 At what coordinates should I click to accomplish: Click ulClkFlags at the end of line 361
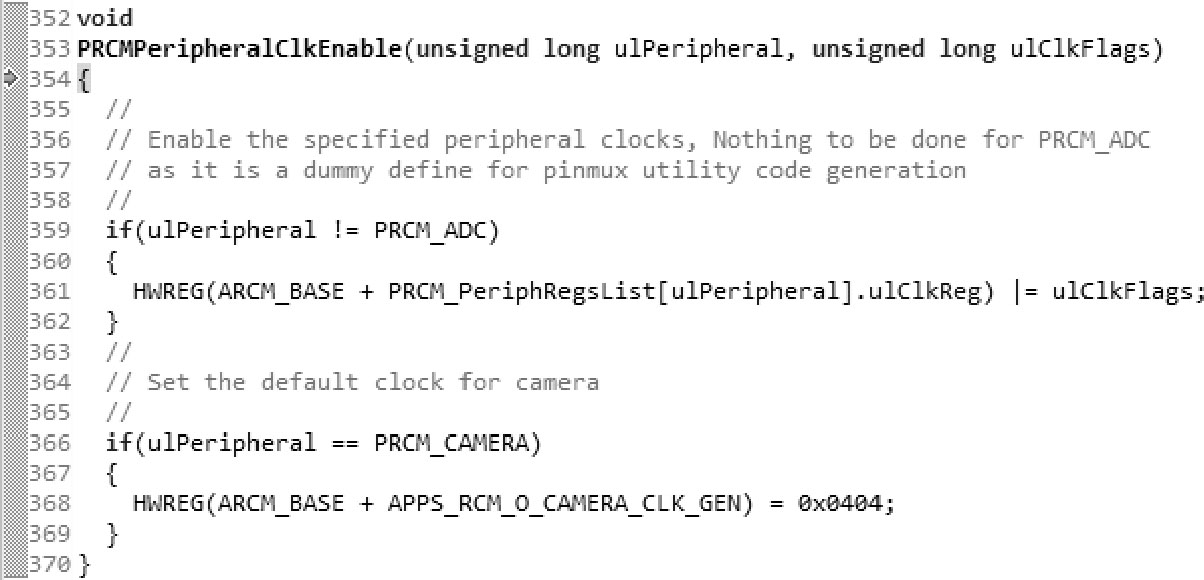(1124, 292)
